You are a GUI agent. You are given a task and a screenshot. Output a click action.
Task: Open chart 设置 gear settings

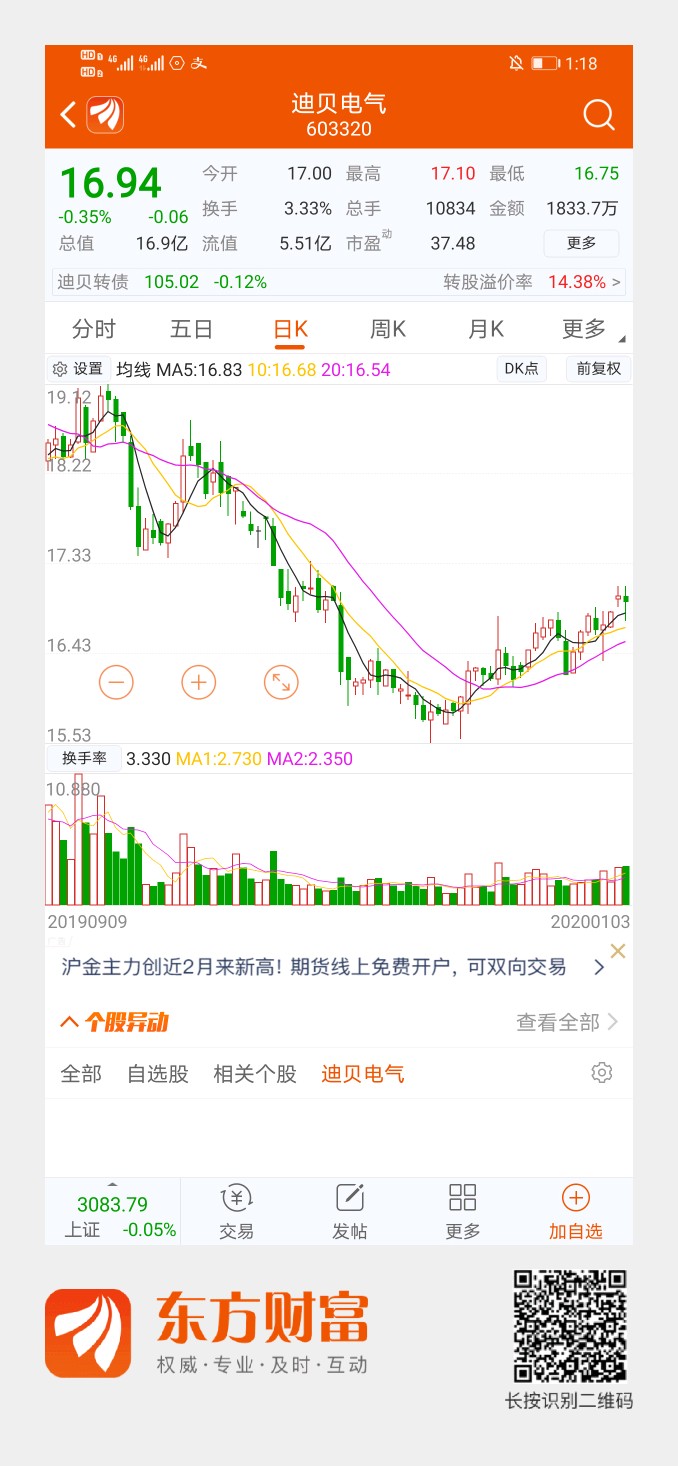click(77, 369)
